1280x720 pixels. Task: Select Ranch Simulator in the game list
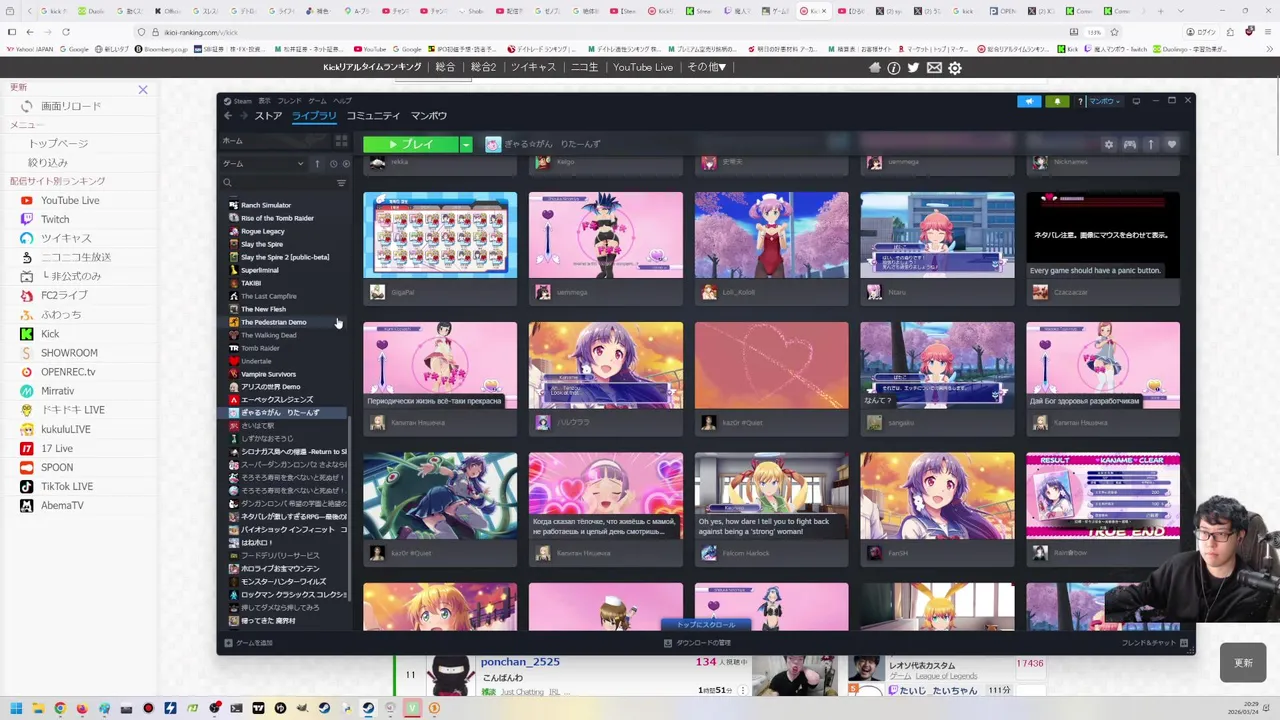point(265,205)
